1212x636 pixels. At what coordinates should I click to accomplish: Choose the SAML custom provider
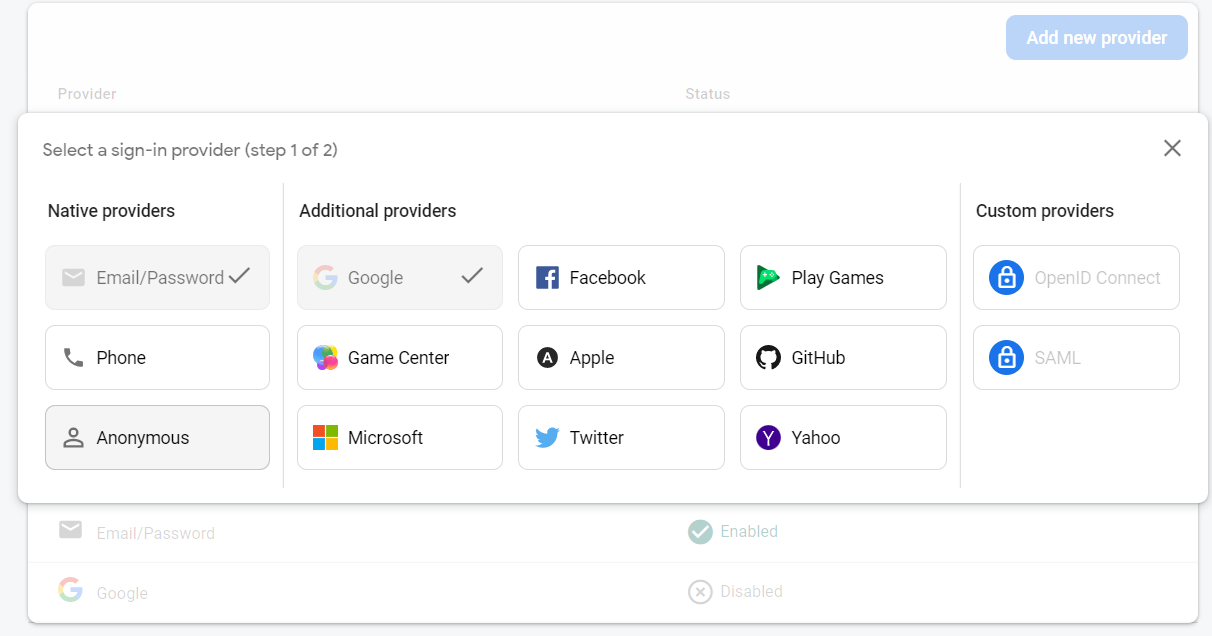pos(1076,358)
